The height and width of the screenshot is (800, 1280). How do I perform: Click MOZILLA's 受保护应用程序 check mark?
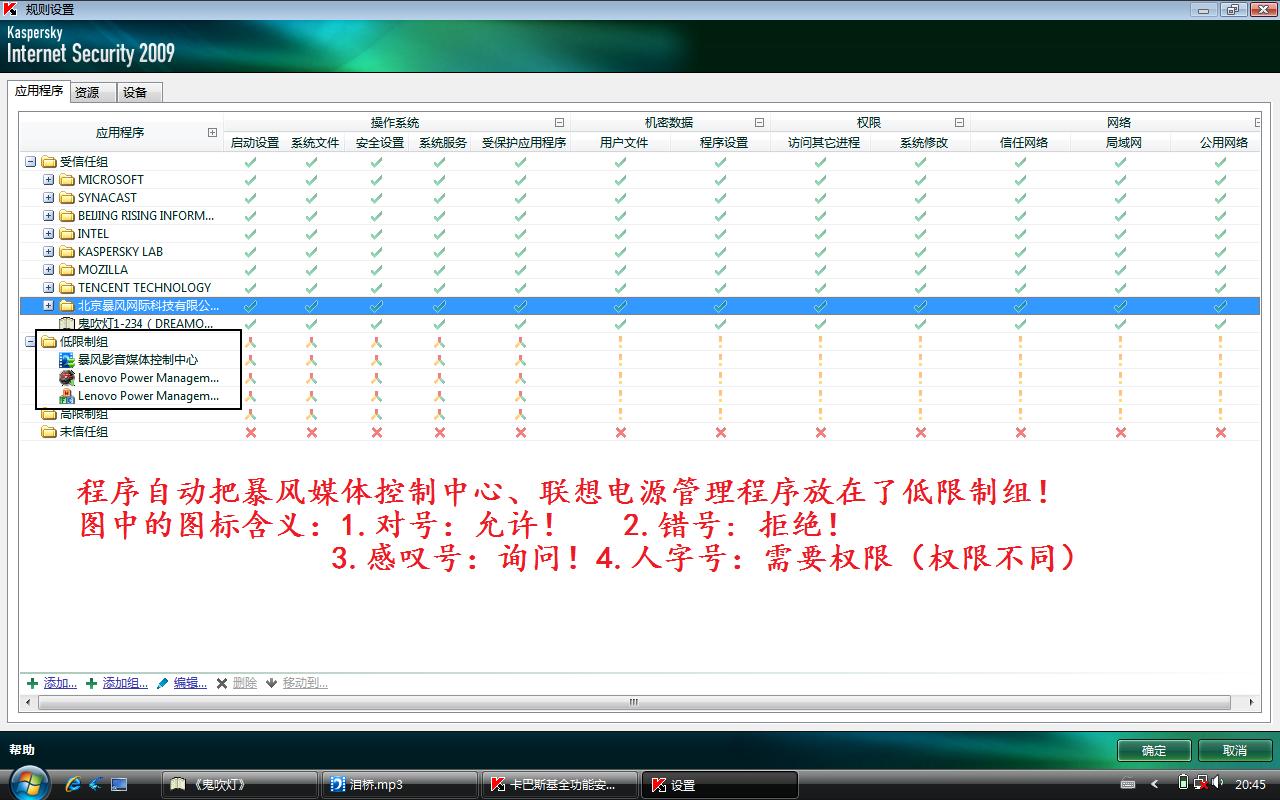[x=520, y=270]
